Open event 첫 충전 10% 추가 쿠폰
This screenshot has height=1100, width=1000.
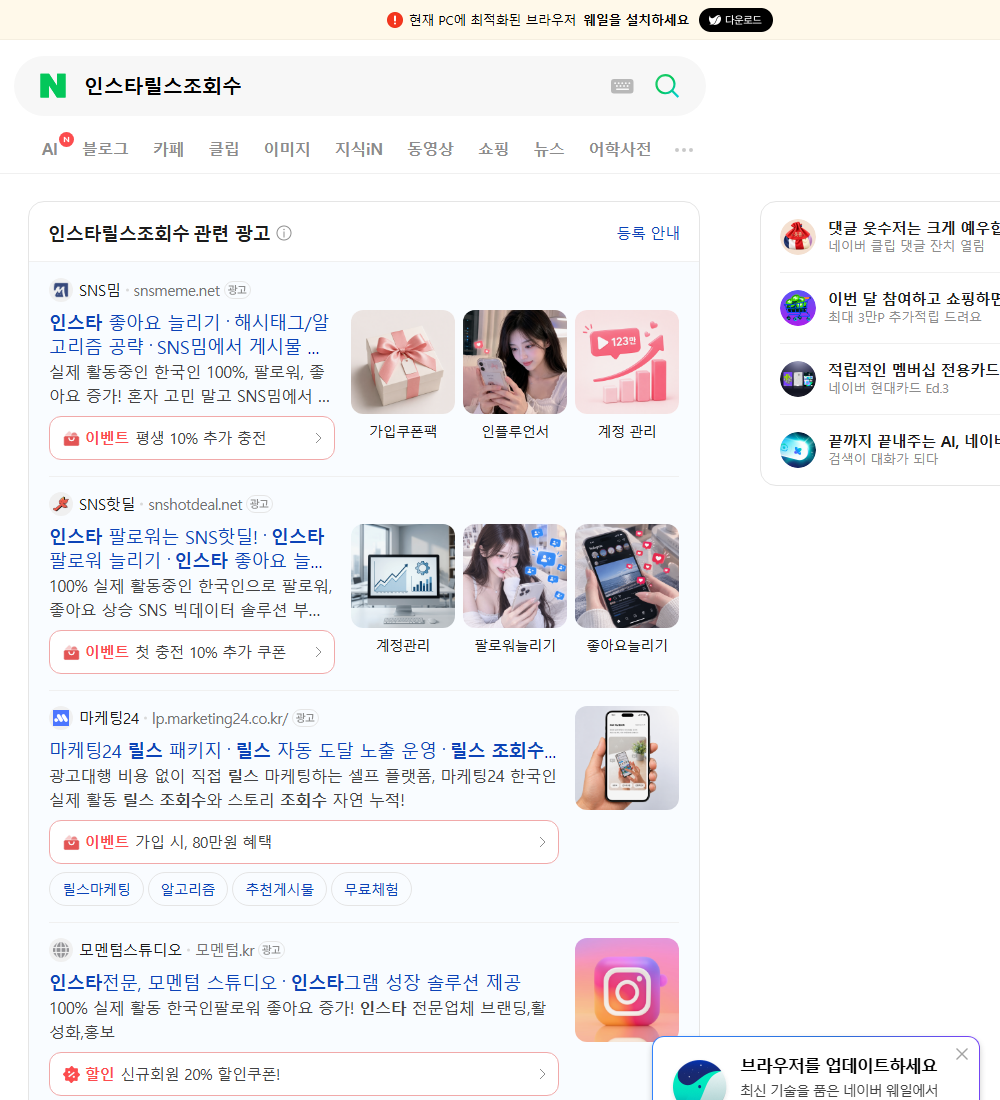pyautogui.click(x=192, y=652)
